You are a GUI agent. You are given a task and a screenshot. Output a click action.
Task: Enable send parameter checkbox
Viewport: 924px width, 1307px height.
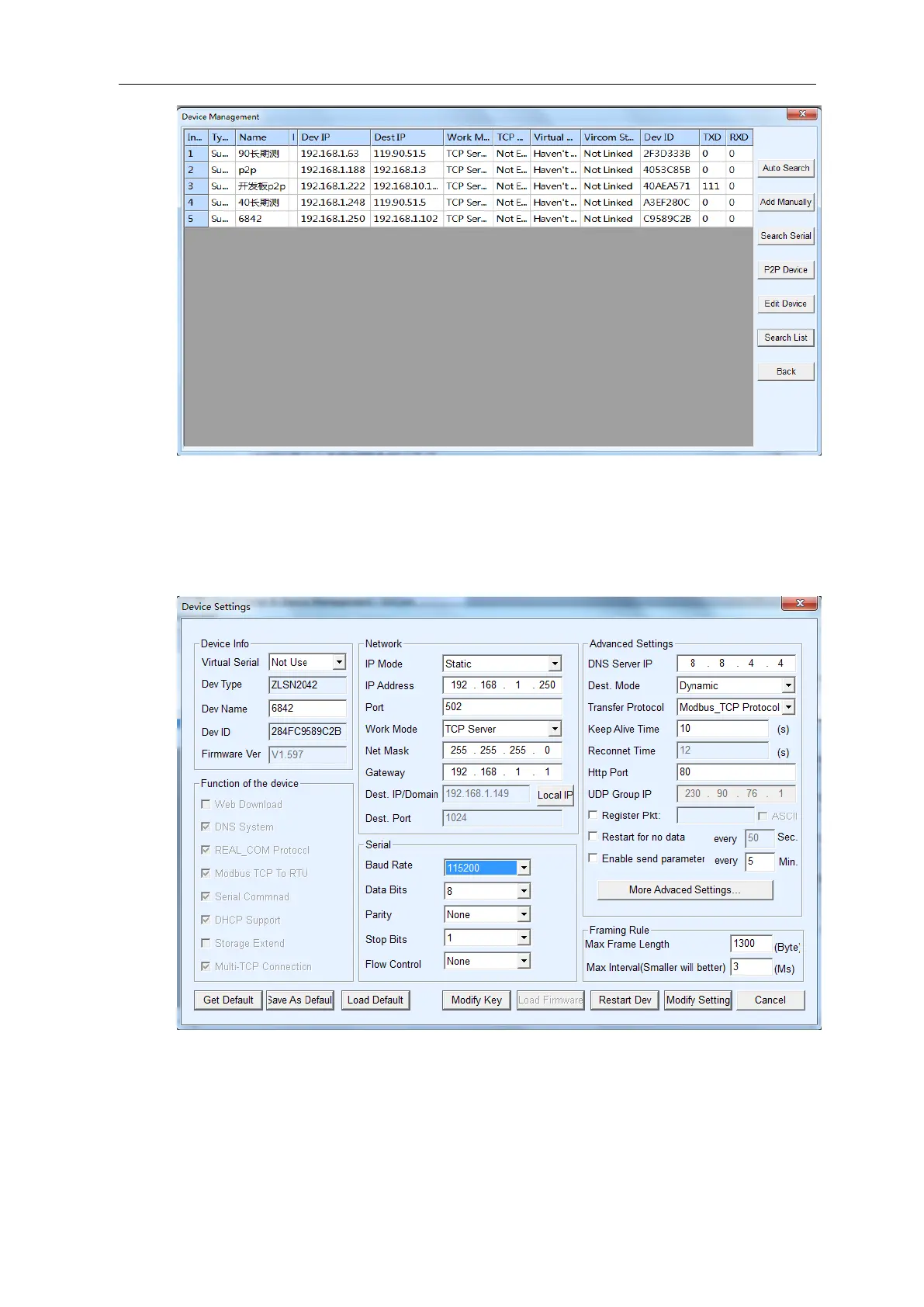click(x=593, y=858)
